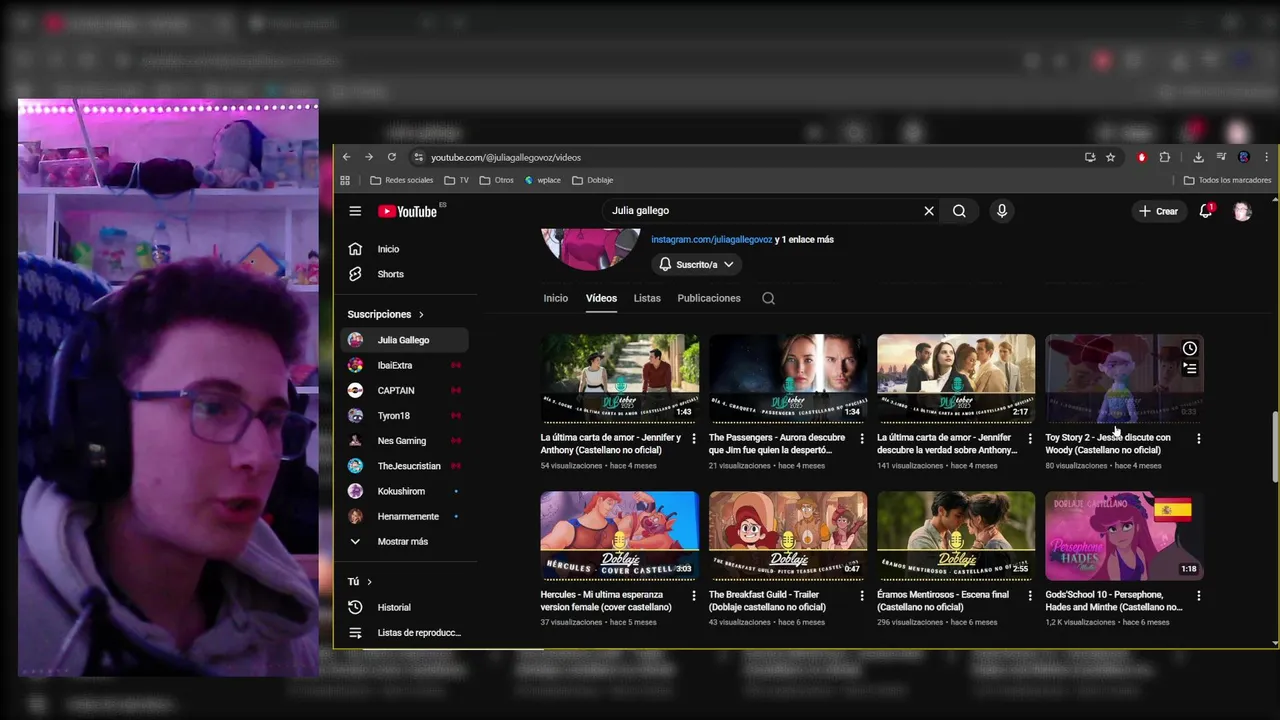This screenshot has height=720, width=1280.
Task: Play the Hercules cover thumbnail
Action: coord(620,536)
